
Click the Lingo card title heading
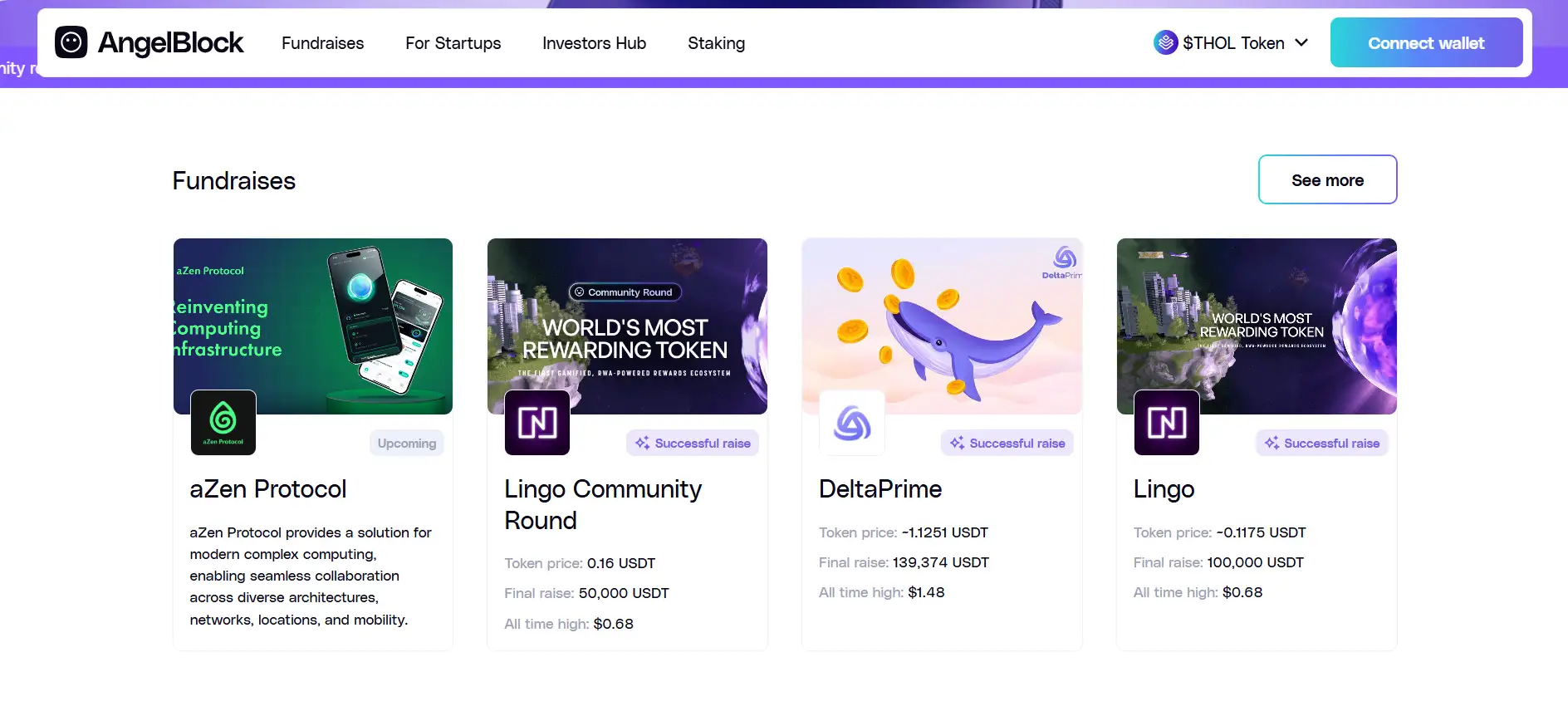tap(1164, 489)
